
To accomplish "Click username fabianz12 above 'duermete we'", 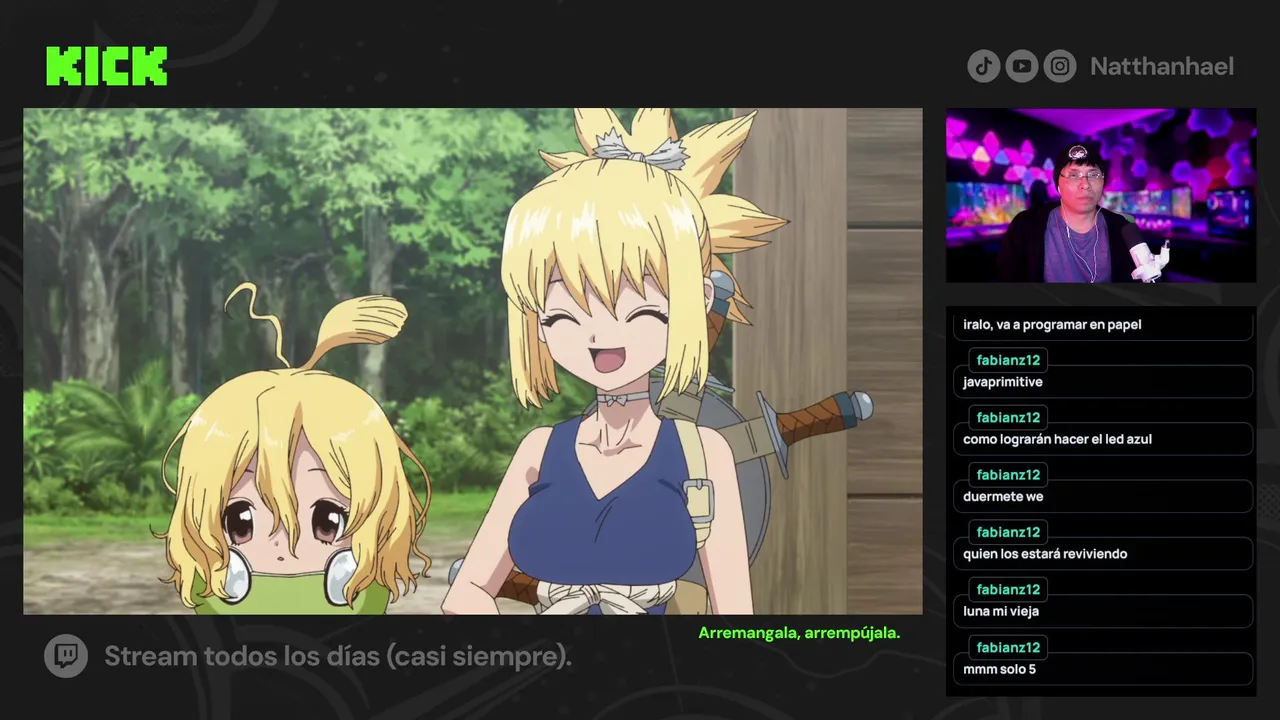I will pos(1008,475).
